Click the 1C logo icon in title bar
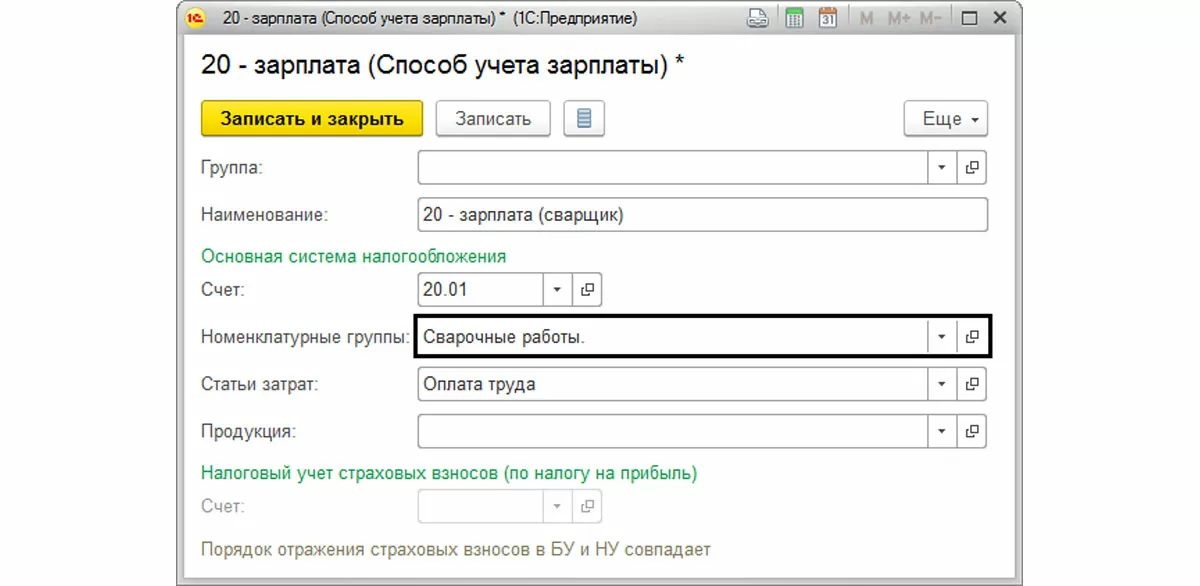The image size is (1200, 586). pyautogui.click(x=196, y=17)
